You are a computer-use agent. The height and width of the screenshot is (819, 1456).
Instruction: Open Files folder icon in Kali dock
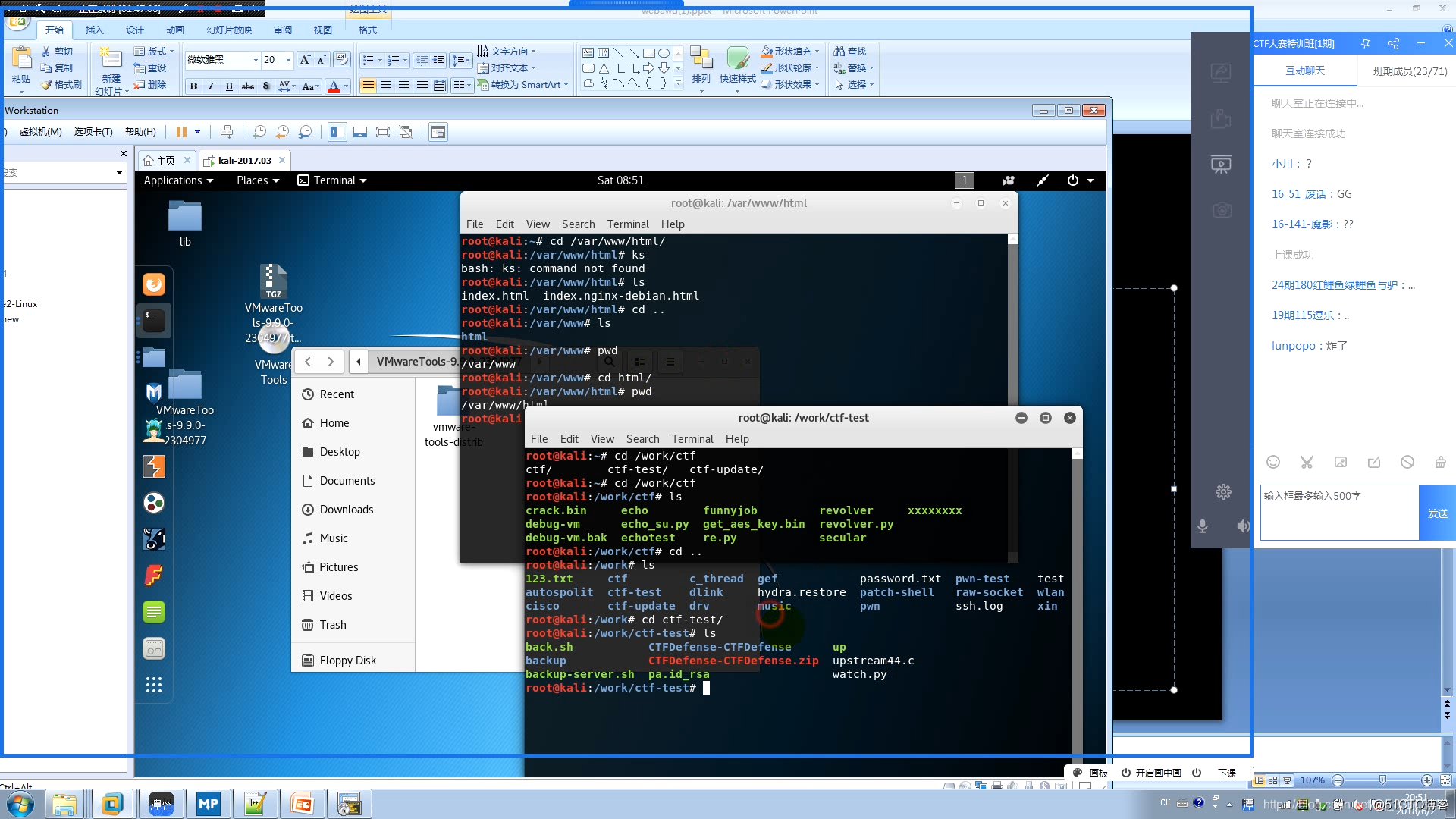[x=154, y=357]
